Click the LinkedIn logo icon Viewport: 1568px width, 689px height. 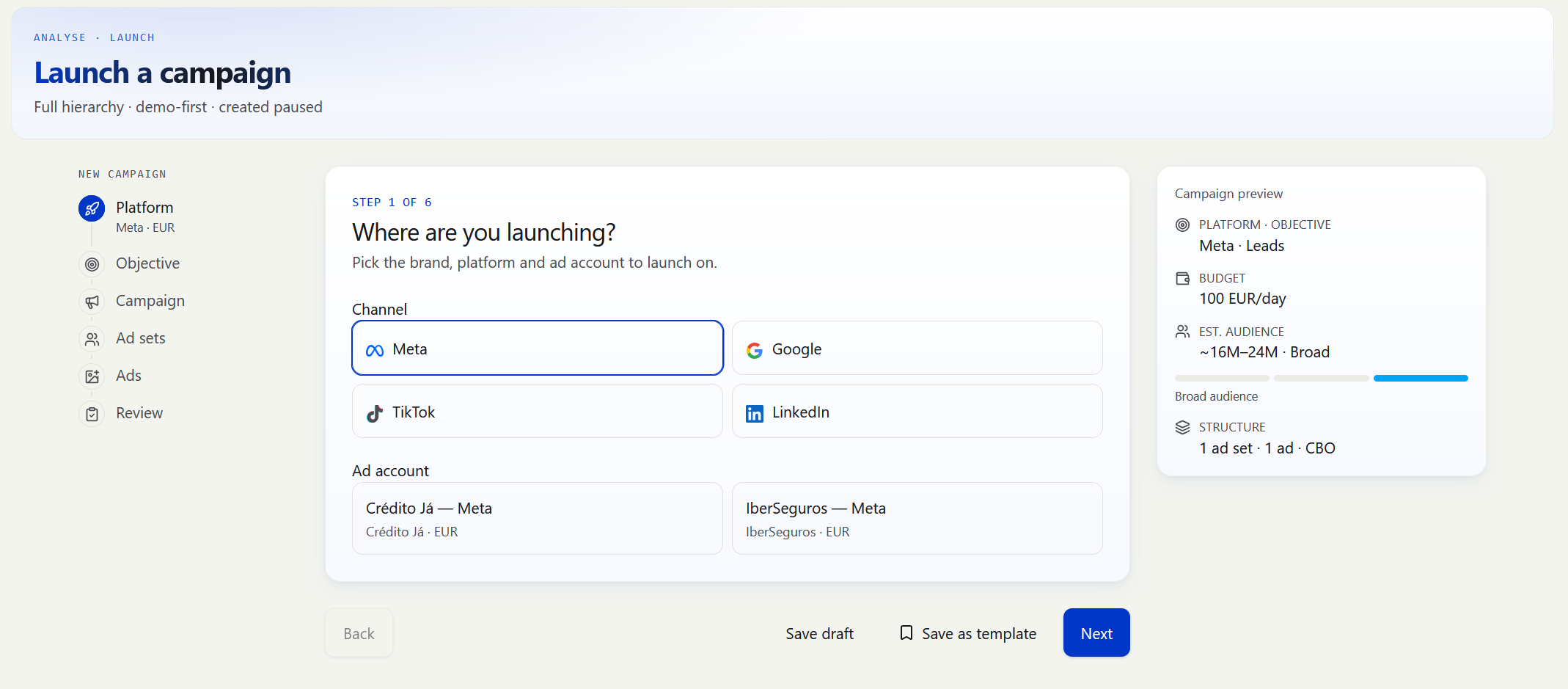pyautogui.click(x=755, y=413)
